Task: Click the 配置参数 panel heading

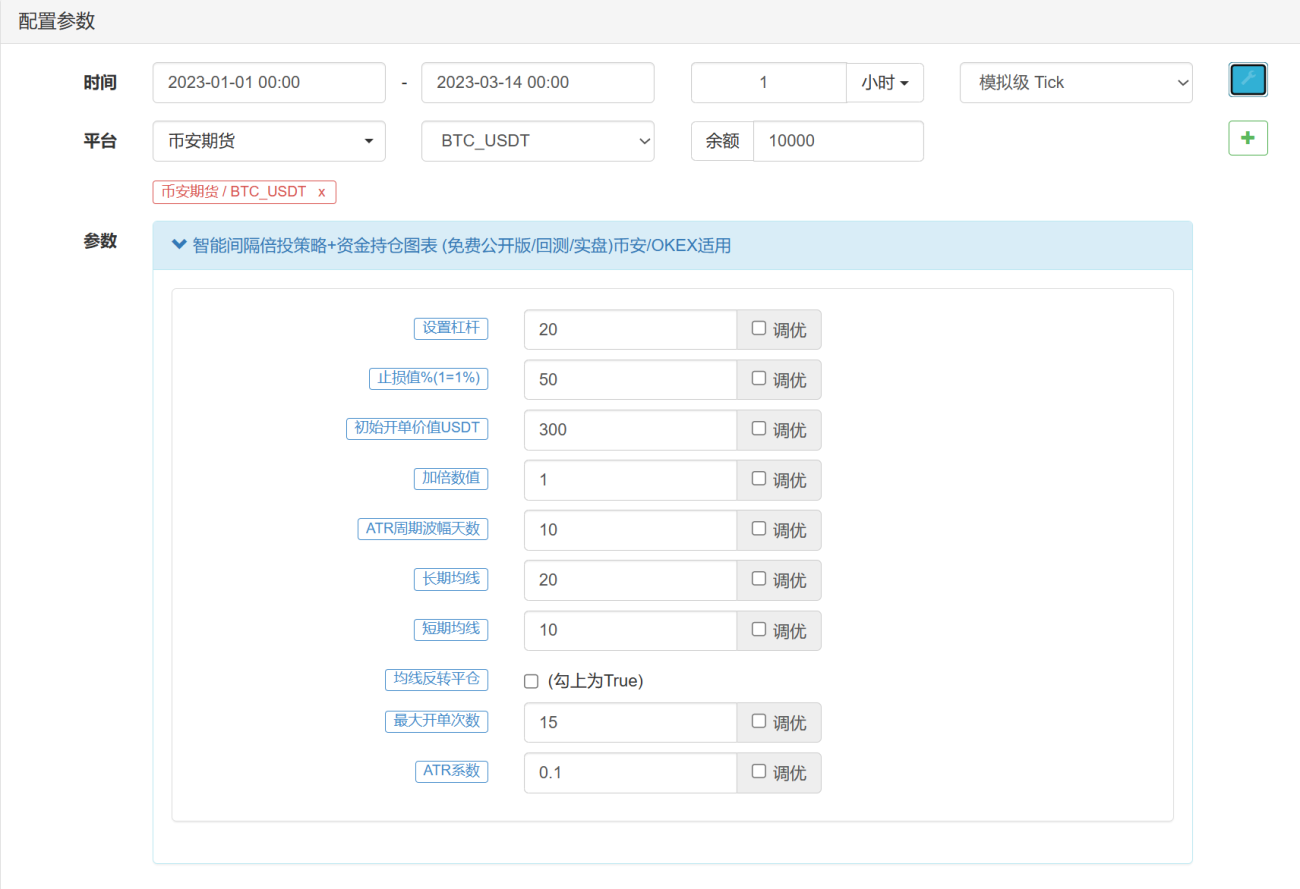Action: [x=57, y=21]
